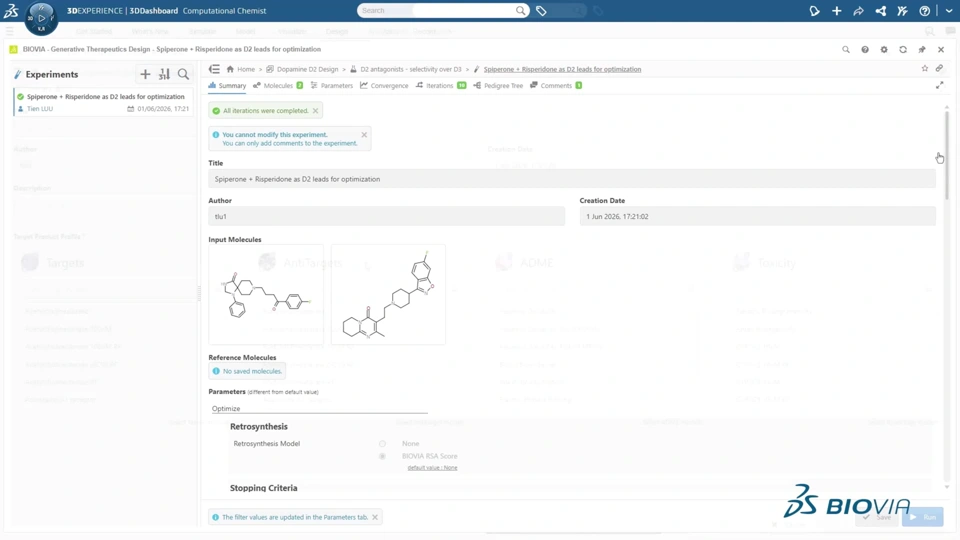Click current experiment breadcrumb link

pos(562,69)
